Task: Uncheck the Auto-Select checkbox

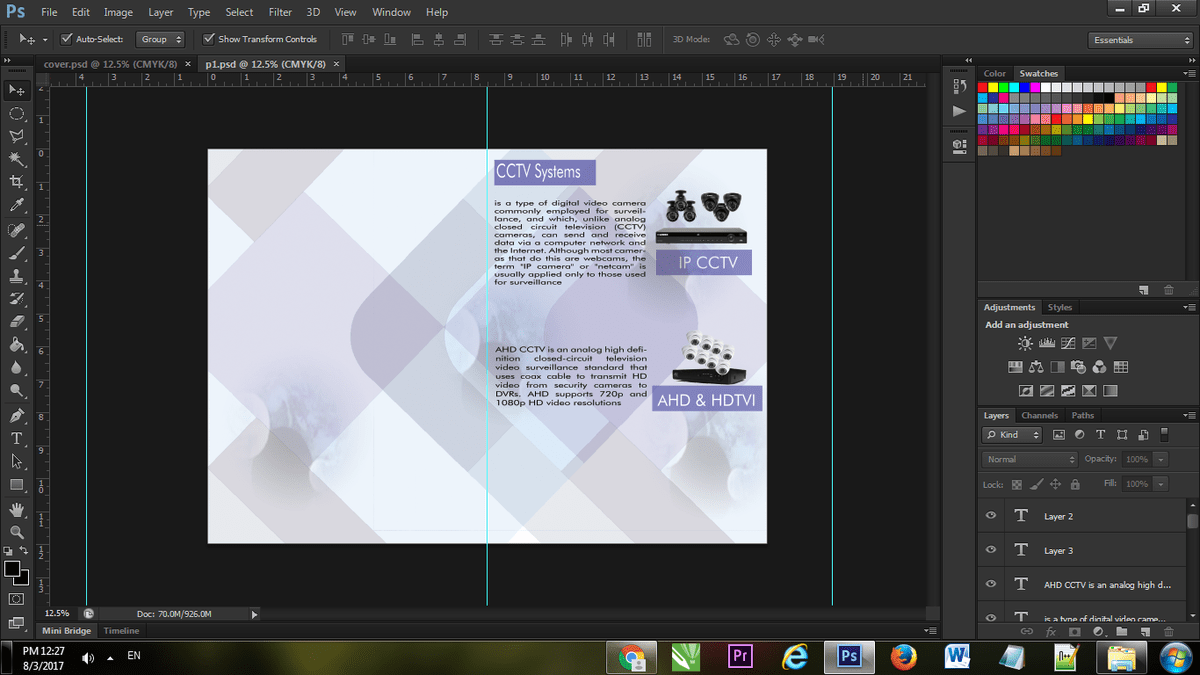Action: click(67, 39)
